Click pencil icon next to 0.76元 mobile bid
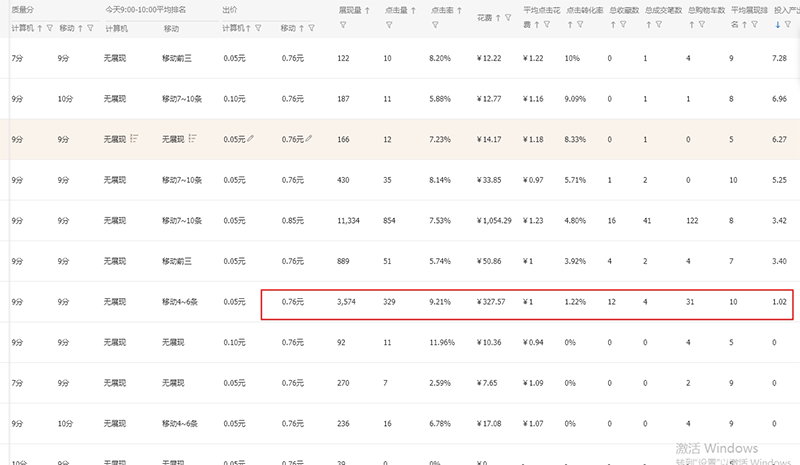The height and width of the screenshot is (465, 800). 310,139
